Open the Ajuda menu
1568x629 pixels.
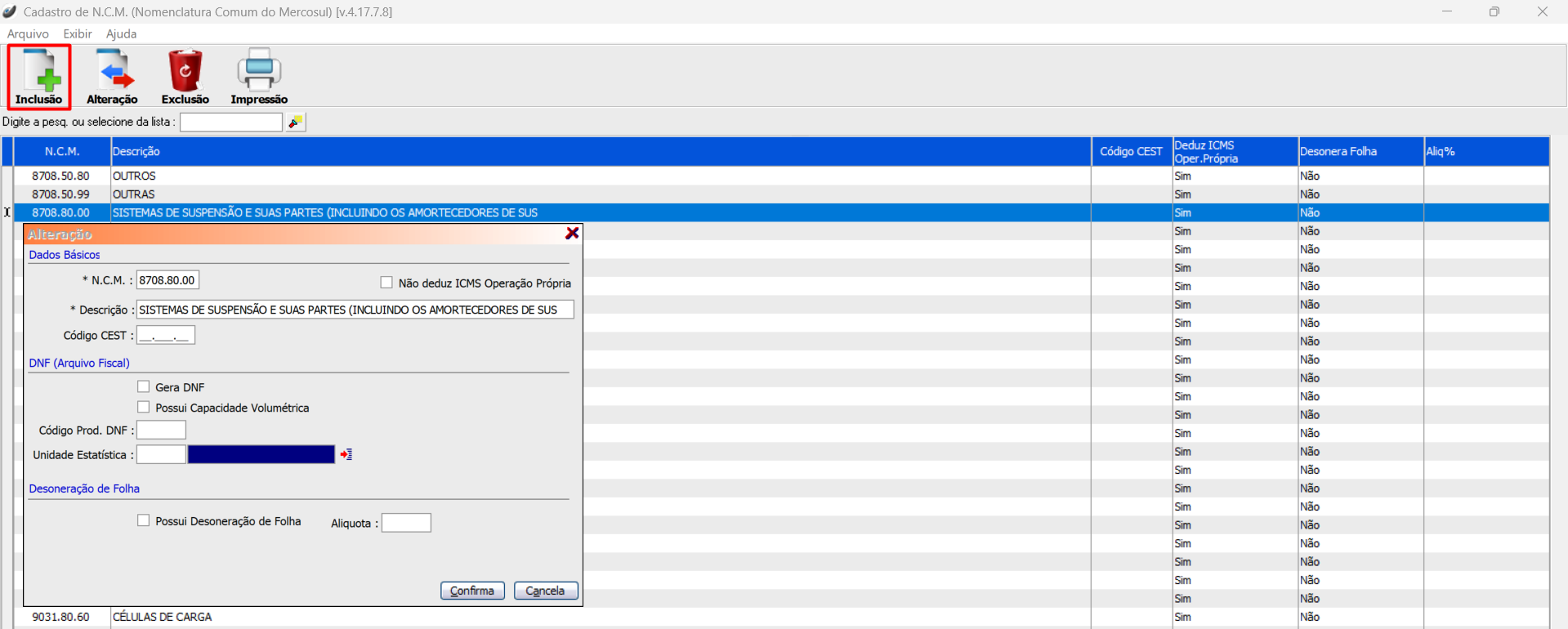(x=121, y=33)
